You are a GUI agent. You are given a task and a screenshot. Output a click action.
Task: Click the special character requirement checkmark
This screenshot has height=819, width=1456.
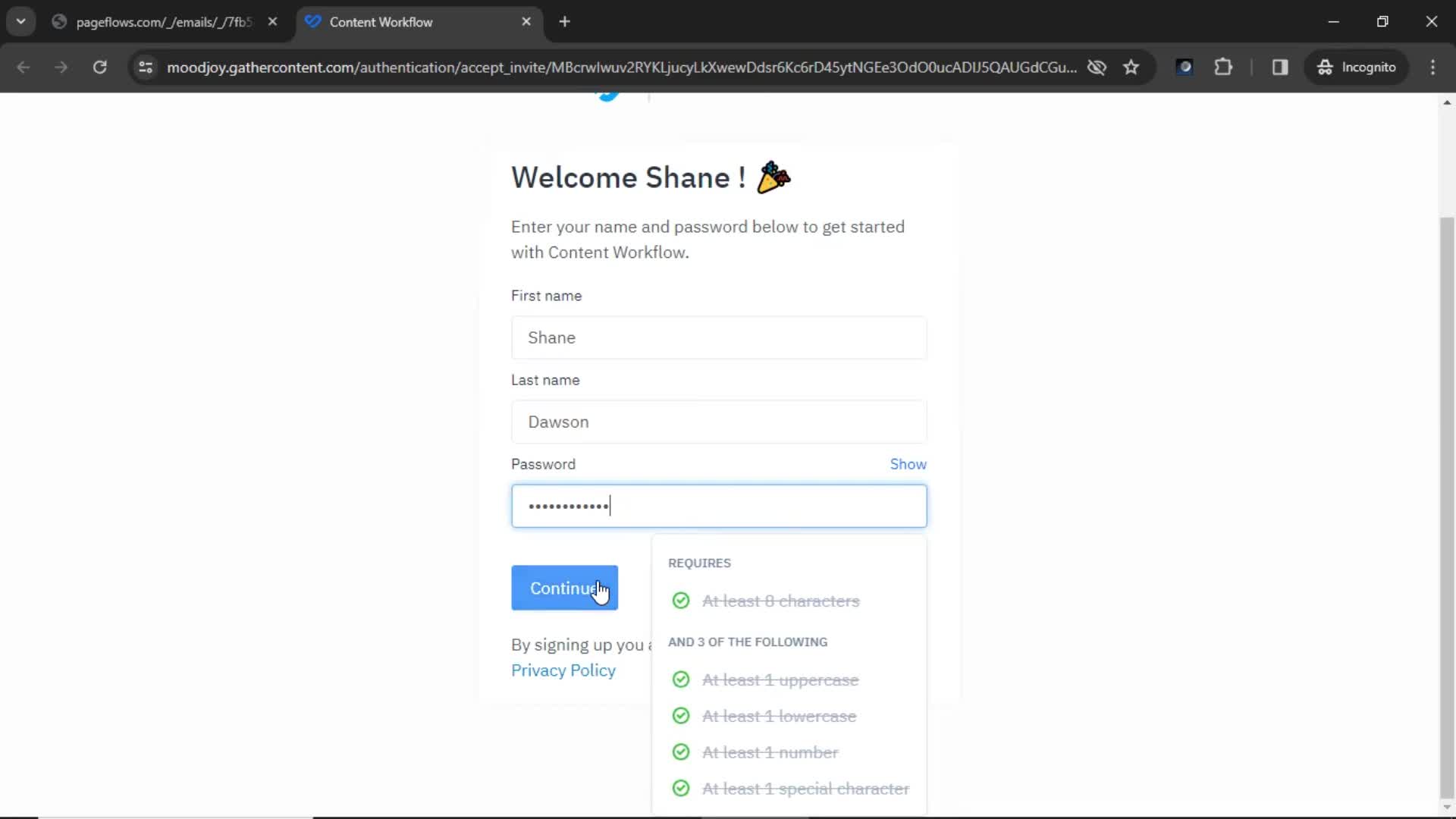[681, 789]
